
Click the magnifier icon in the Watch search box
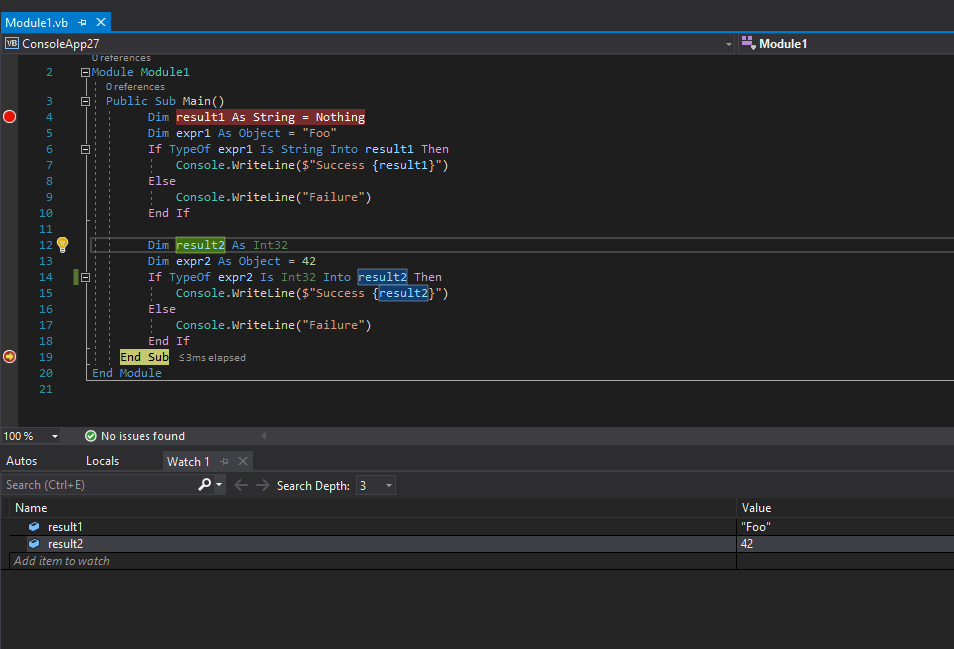(x=205, y=483)
